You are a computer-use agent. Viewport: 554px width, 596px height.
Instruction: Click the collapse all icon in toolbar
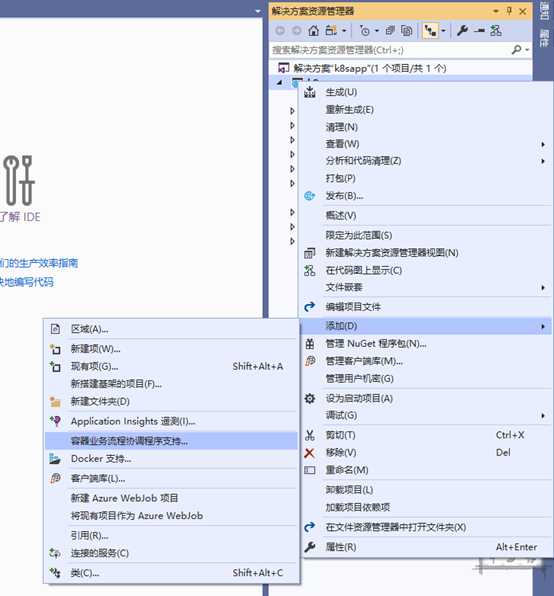click(x=390, y=30)
